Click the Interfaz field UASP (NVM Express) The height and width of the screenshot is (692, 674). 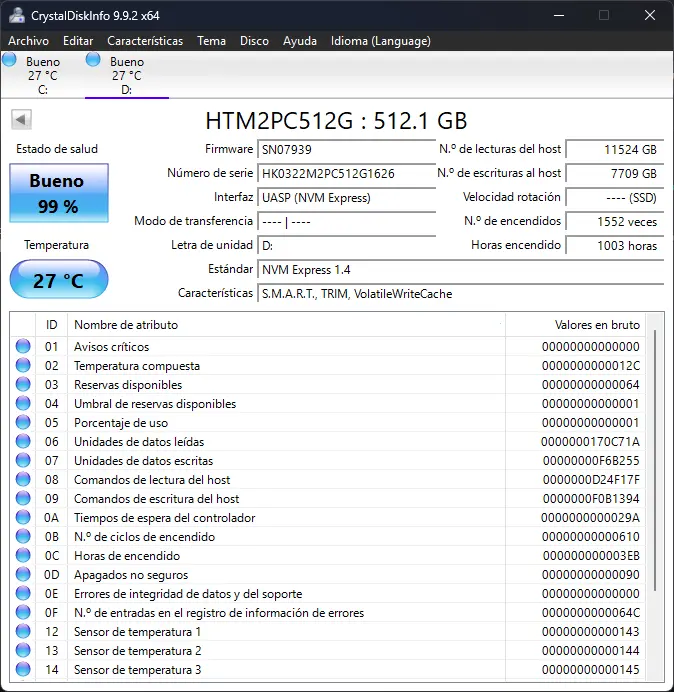coord(346,197)
